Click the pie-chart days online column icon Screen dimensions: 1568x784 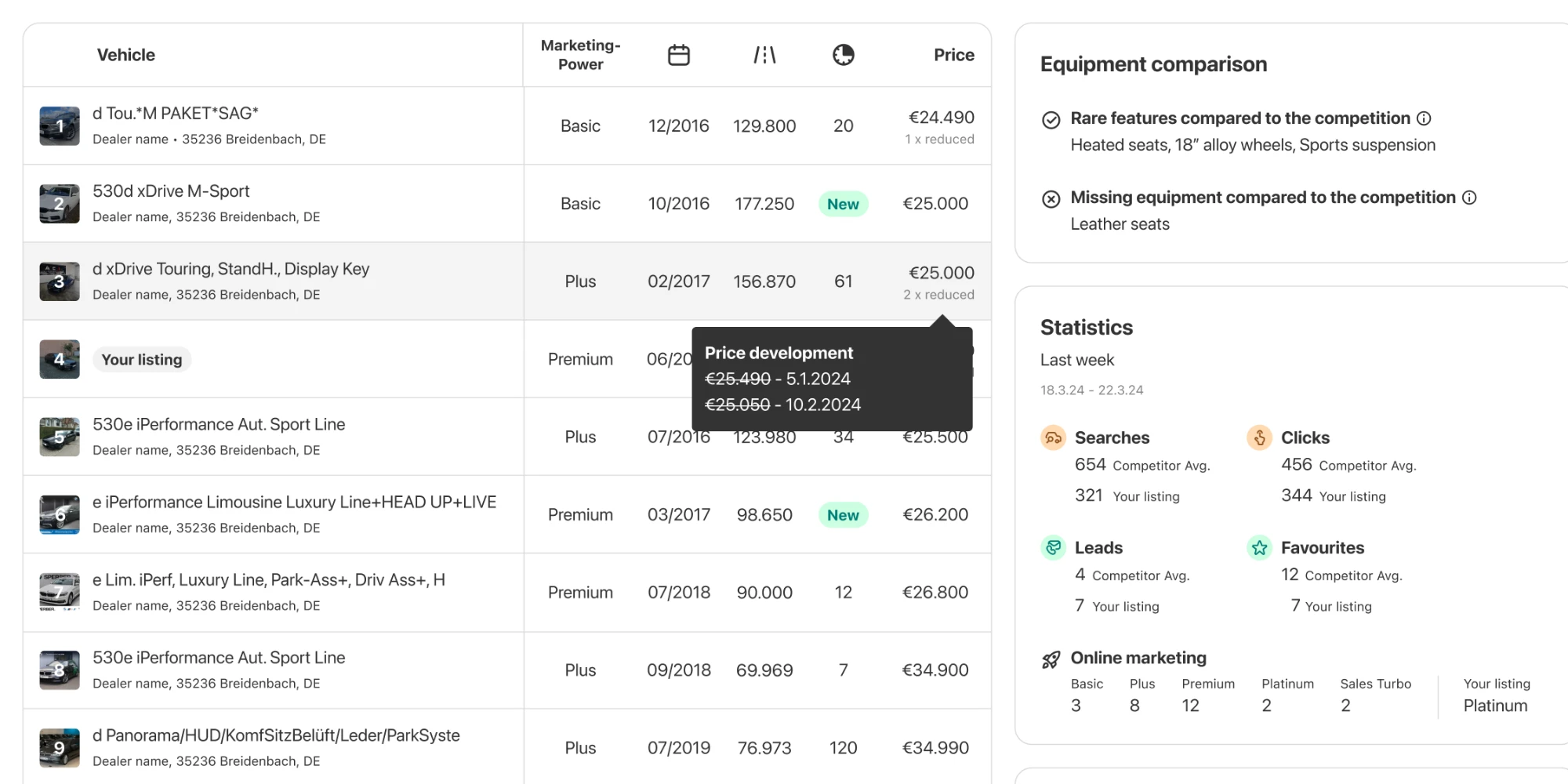(x=844, y=55)
